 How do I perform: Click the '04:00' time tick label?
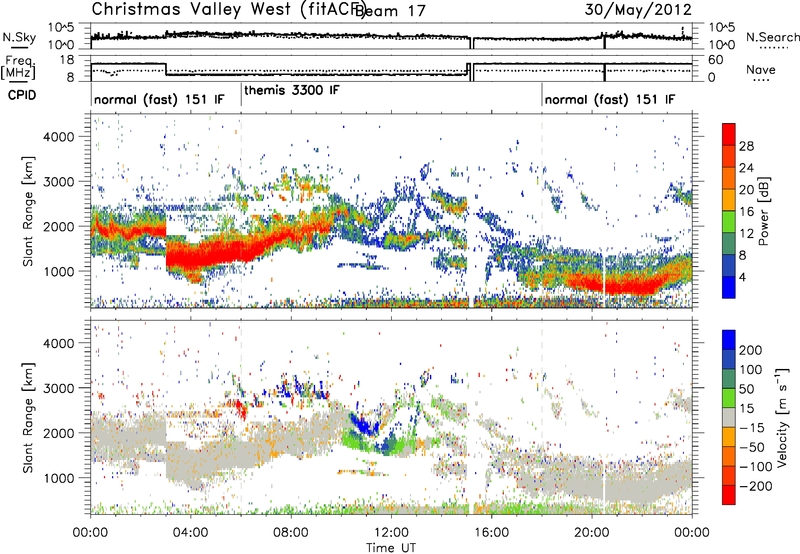tap(190, 533)
